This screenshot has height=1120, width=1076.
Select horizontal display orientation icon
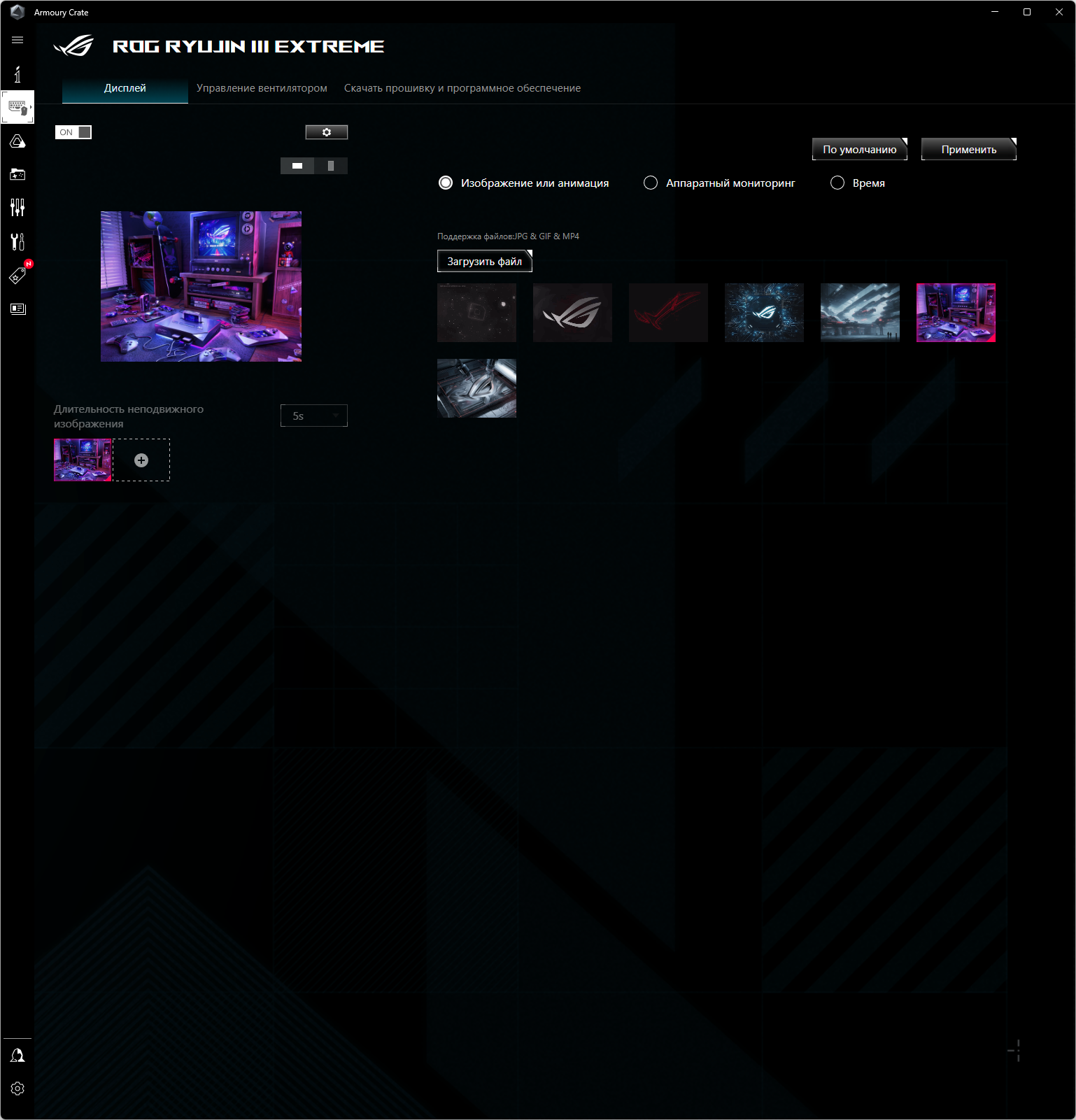click(297, 166)
